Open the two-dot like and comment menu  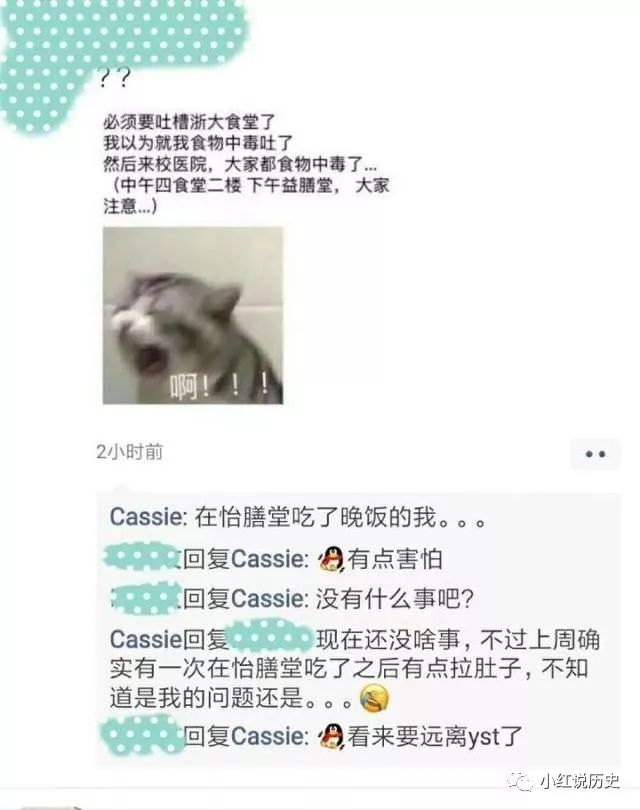coord(596,454)
